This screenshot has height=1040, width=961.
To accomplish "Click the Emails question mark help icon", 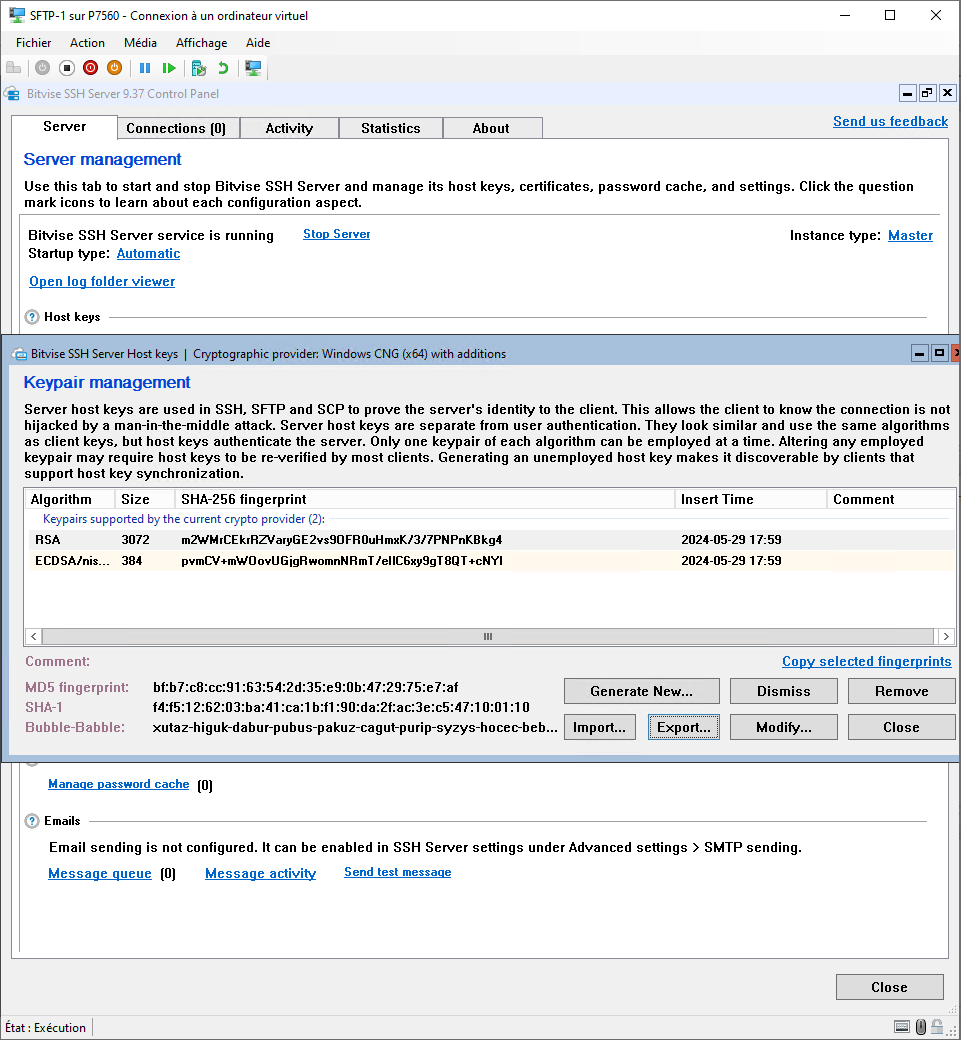I will click(32, 821).
